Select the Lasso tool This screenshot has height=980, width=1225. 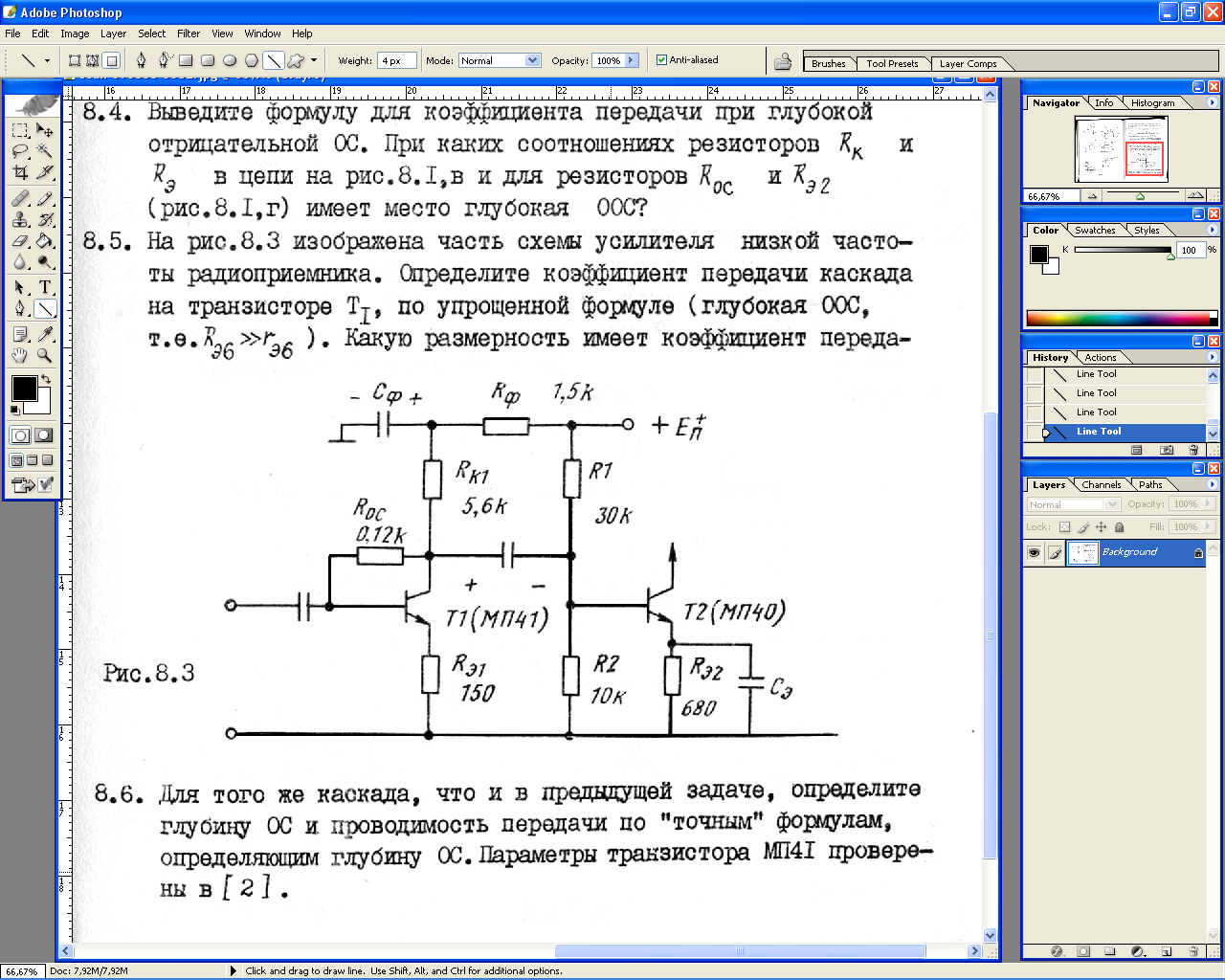(20, 151)
